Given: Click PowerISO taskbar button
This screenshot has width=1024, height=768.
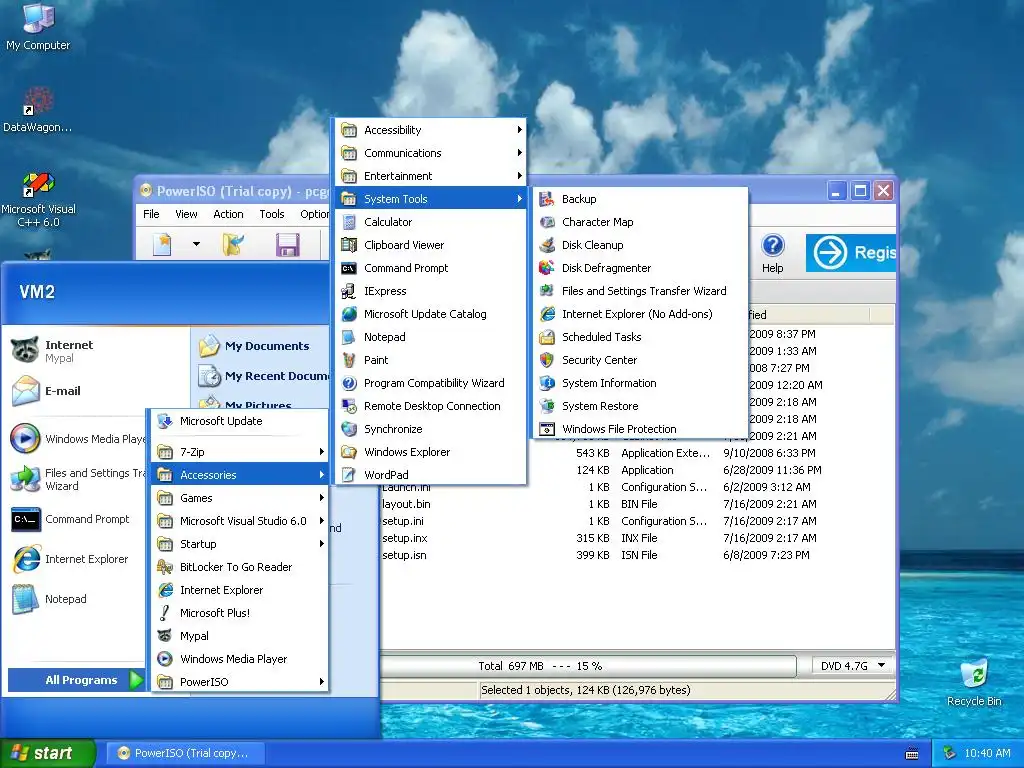Looking at the screenshot, I should tap(185, 753).
